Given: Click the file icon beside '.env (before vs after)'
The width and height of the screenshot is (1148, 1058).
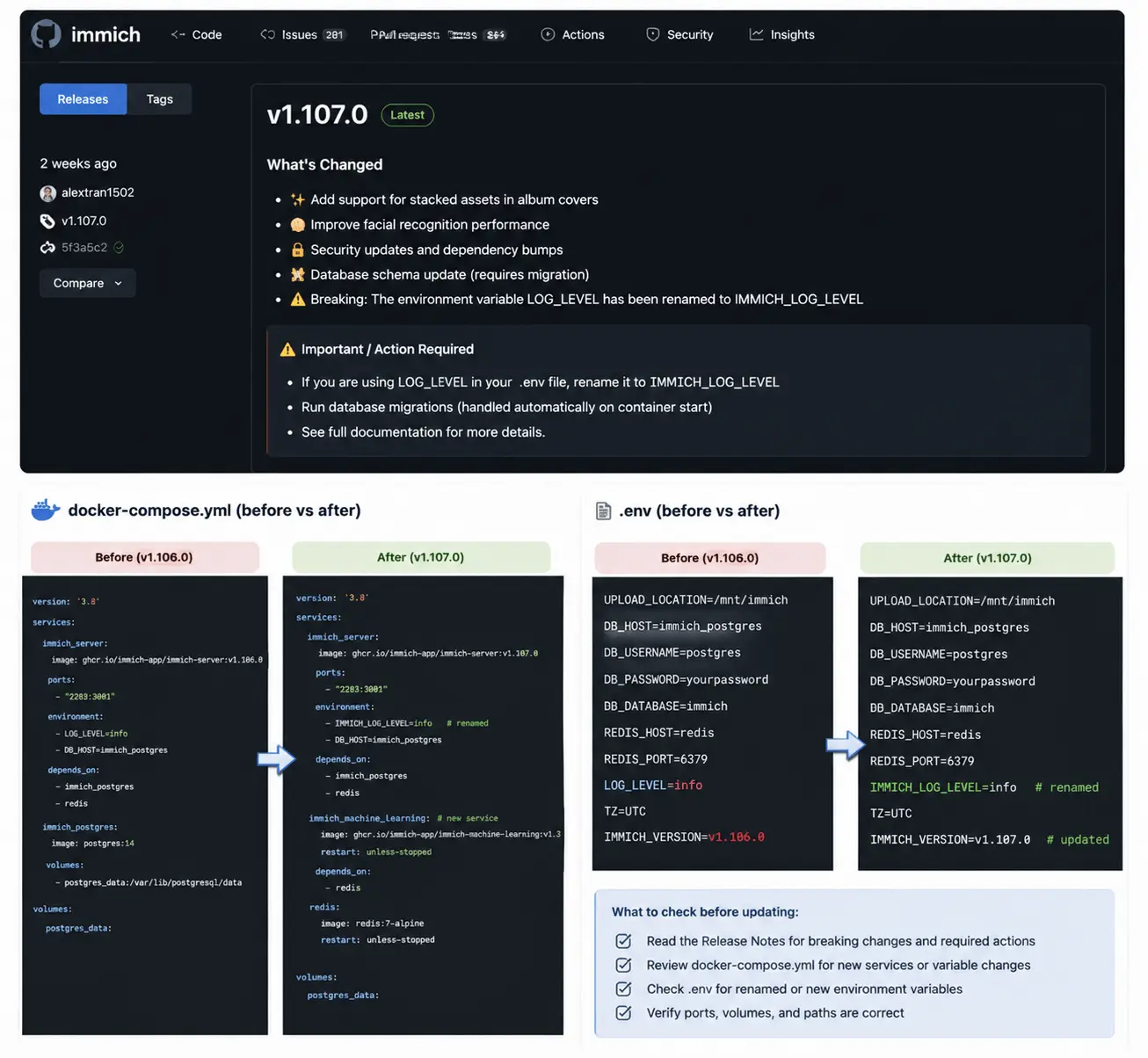Looking at the screenshot, I should click(604, 511).
